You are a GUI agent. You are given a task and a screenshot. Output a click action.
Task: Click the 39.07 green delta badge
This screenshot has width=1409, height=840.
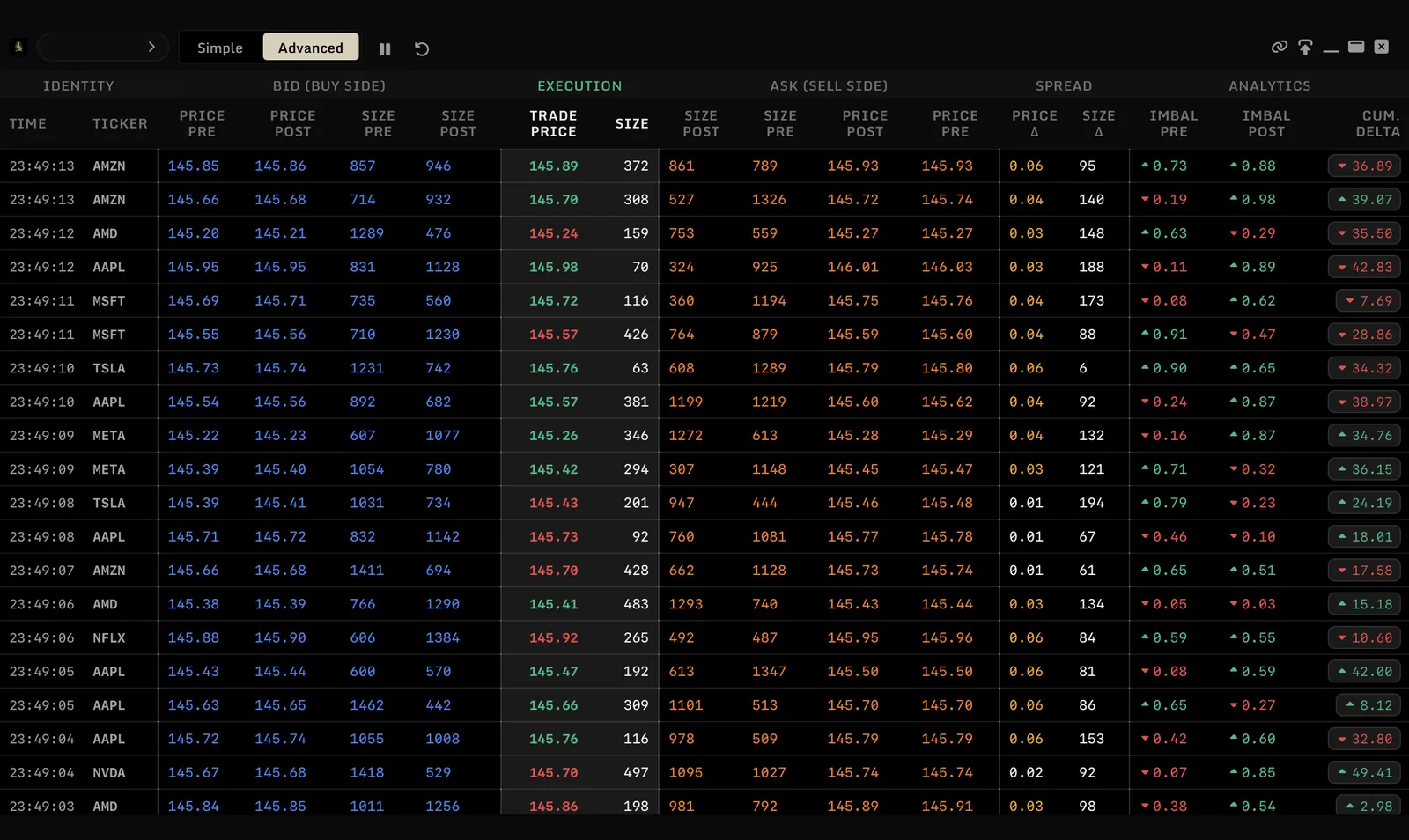1365,200
